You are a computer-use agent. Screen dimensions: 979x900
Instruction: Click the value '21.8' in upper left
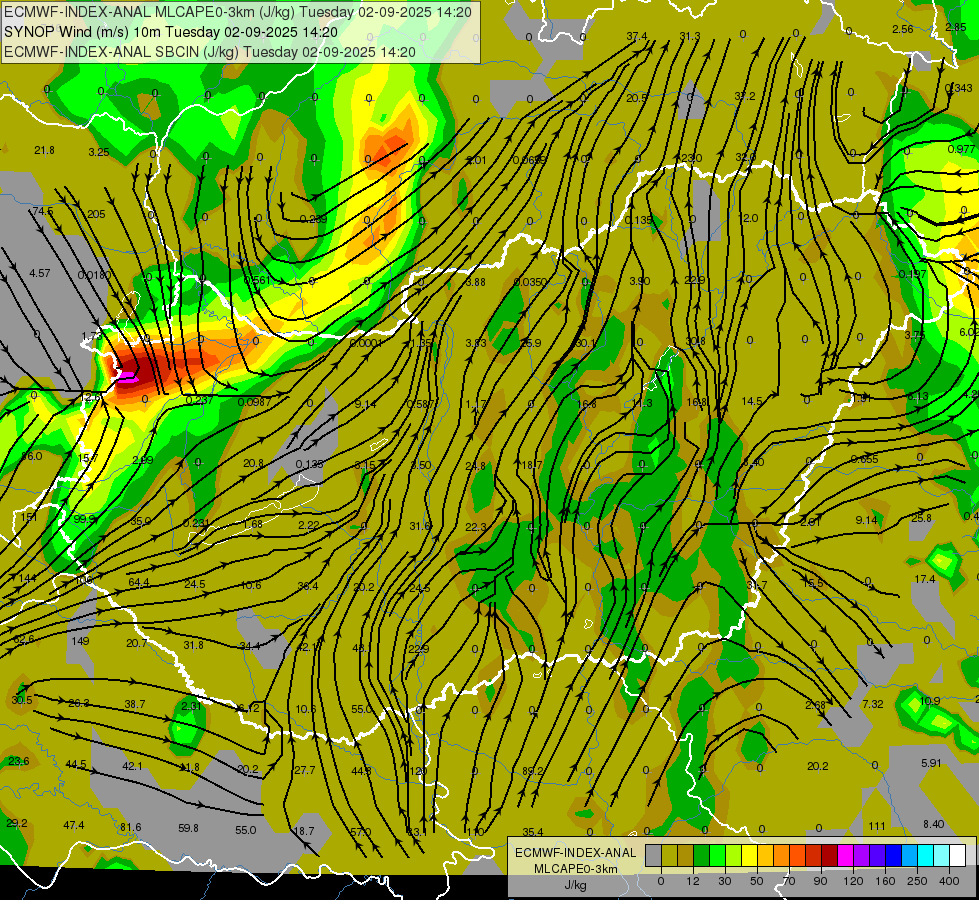pyautogui.click(x=44, y=150)
